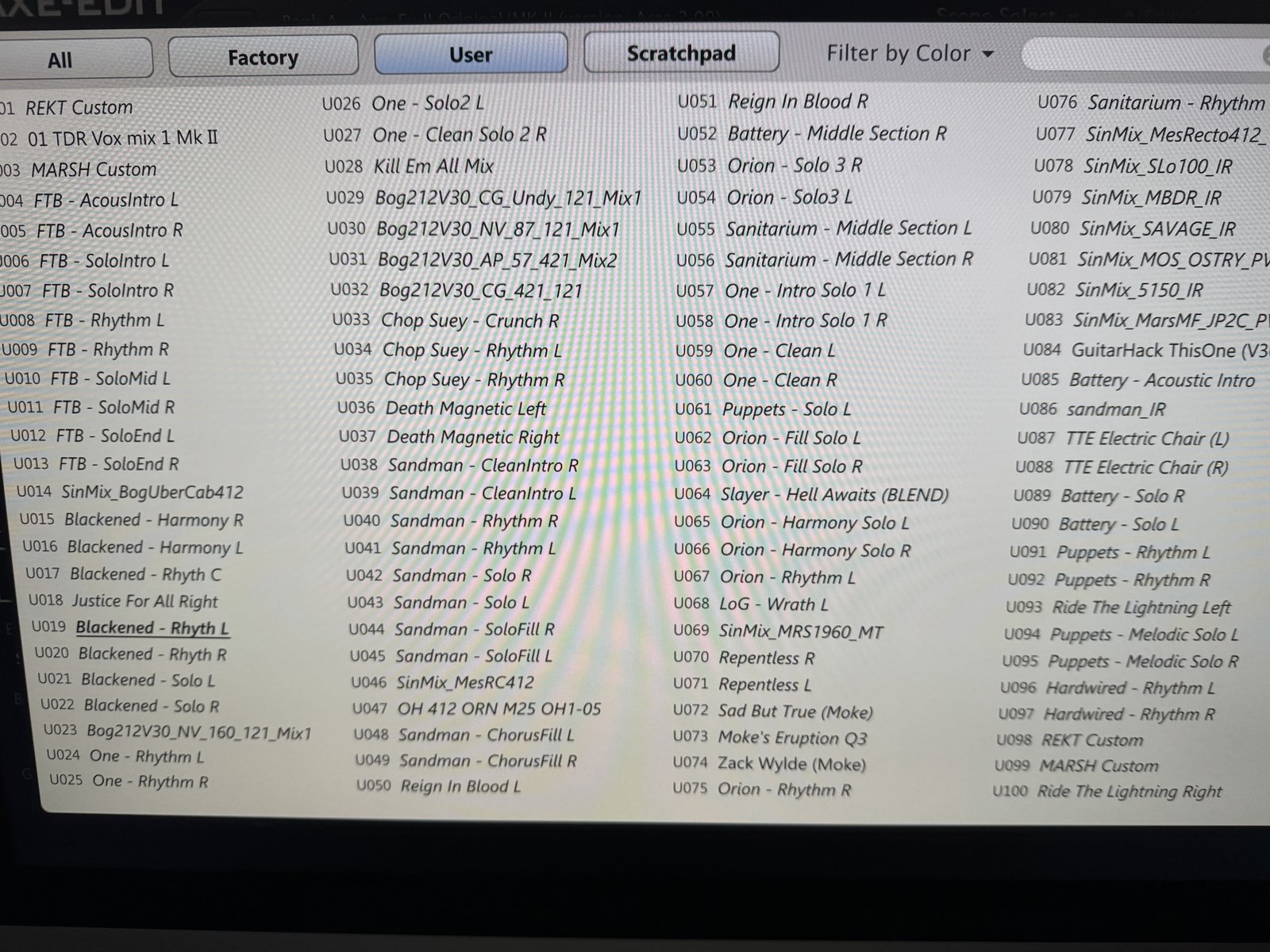Pick U033 Chop Suey - Crunch R
Screen dimensions: 1270x952
445,321
